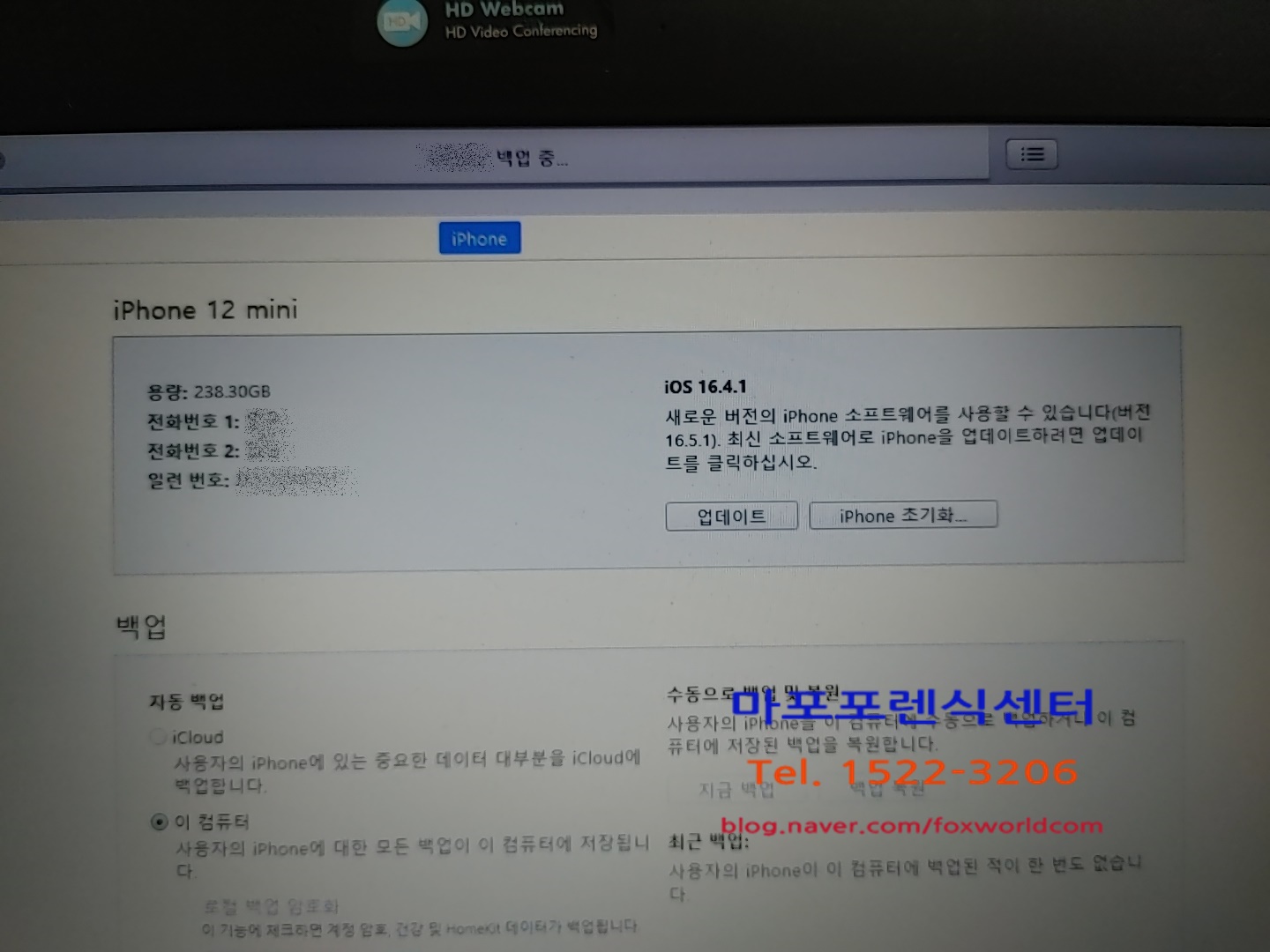Click the 용량: 238.30GB text
This screenshot has height=952, width=1270.
click(x=209, y=391)
